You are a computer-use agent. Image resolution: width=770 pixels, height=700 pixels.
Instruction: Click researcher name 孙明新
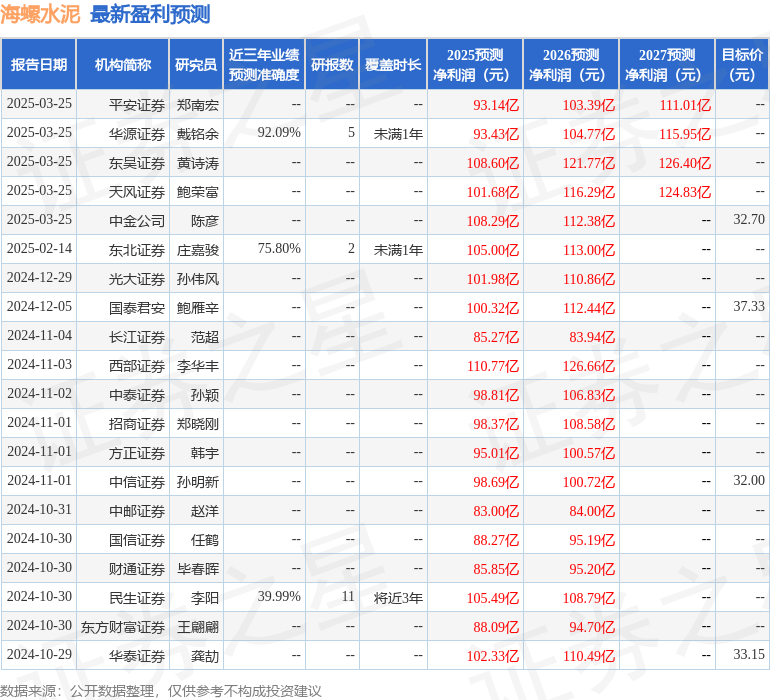coord(198,482)
